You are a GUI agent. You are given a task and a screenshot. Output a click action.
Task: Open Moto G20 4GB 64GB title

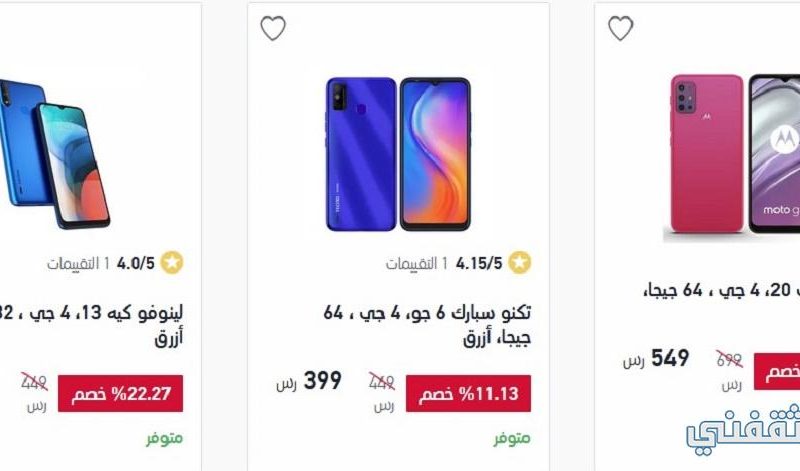pos(721,291)
